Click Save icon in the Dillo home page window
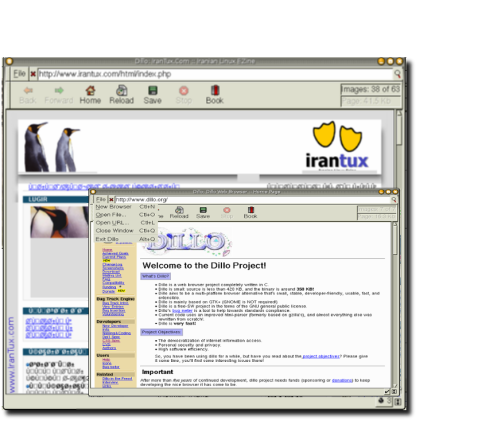This screenshot has height=421, width=482. [203, 210]
